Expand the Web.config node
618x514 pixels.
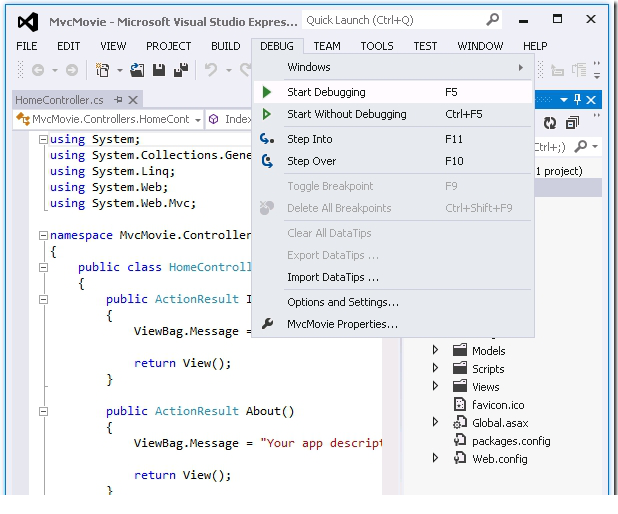pyautogui.click(x=435, y=458)
